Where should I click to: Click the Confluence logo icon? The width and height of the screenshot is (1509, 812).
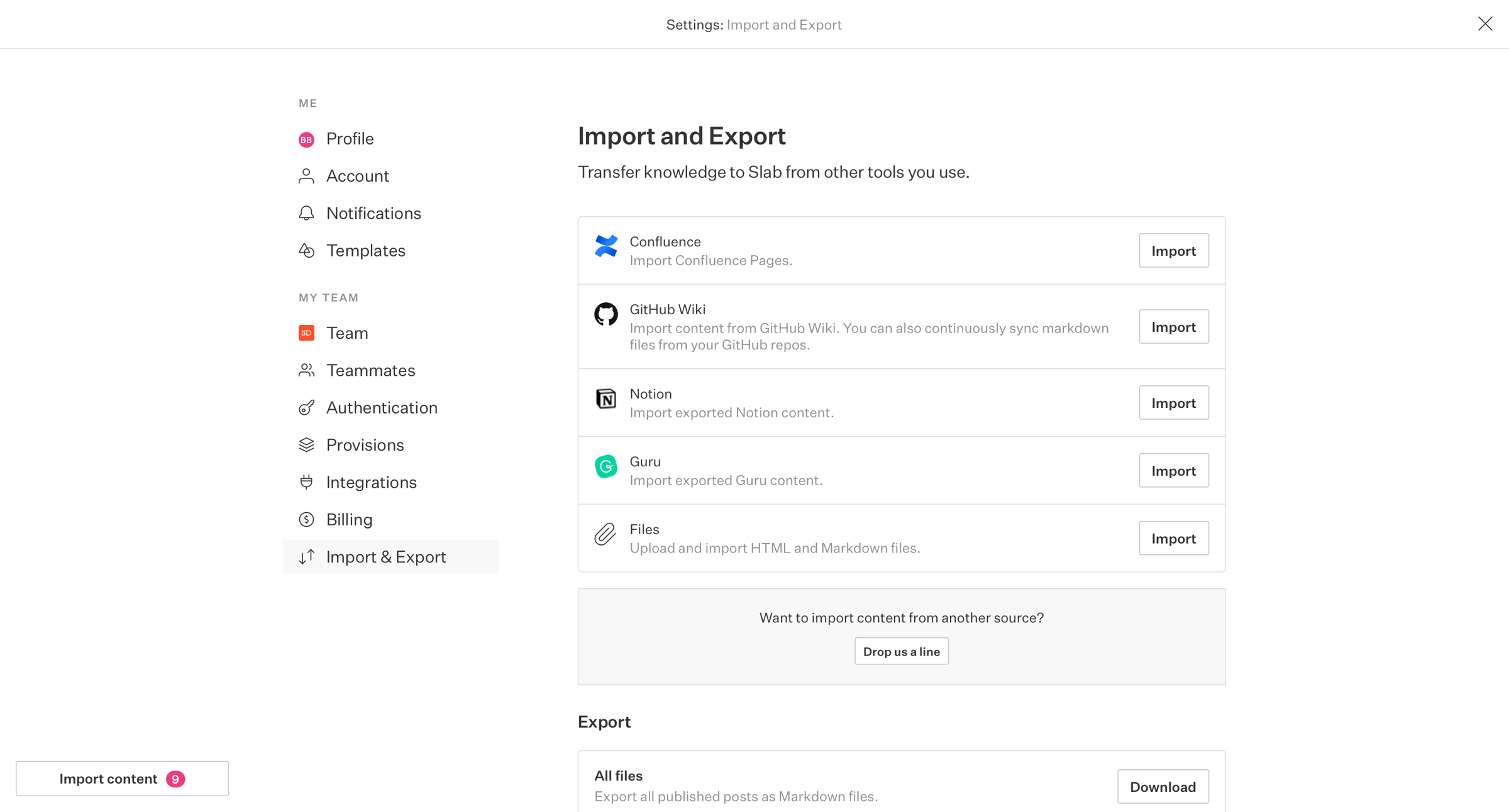click(606, 246)
